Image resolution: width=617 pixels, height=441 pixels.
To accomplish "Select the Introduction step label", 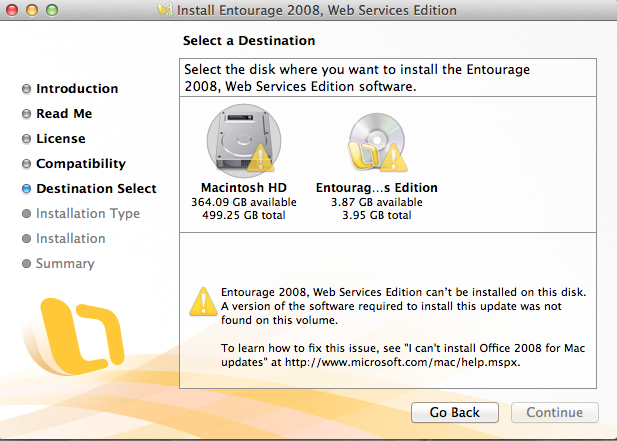I will (x=77, y=89).
